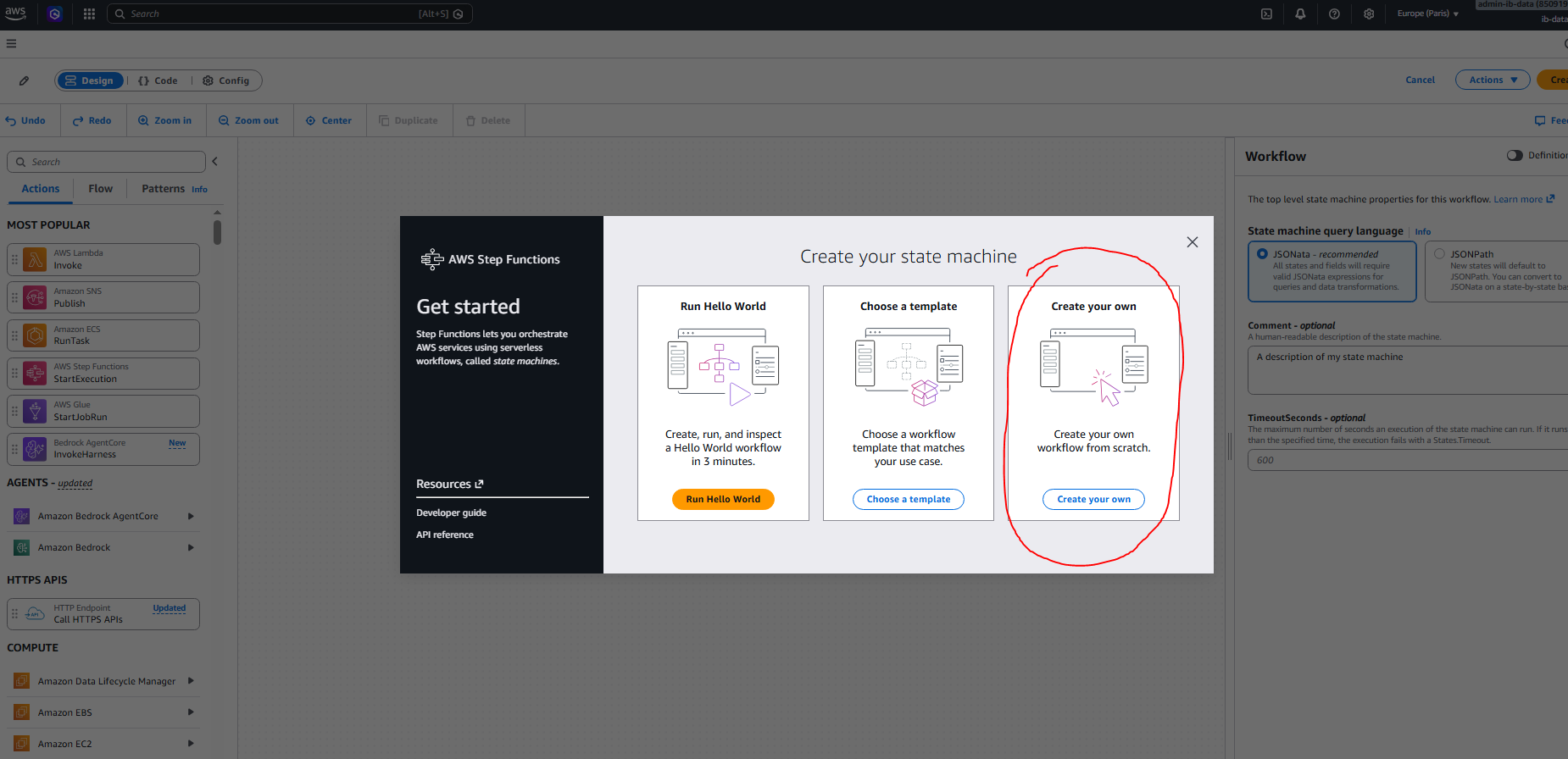Viewport: 1568px width, 759px height.
Task: Open CloudShell terminal icon in top bar
Action: click(1266, 14)
